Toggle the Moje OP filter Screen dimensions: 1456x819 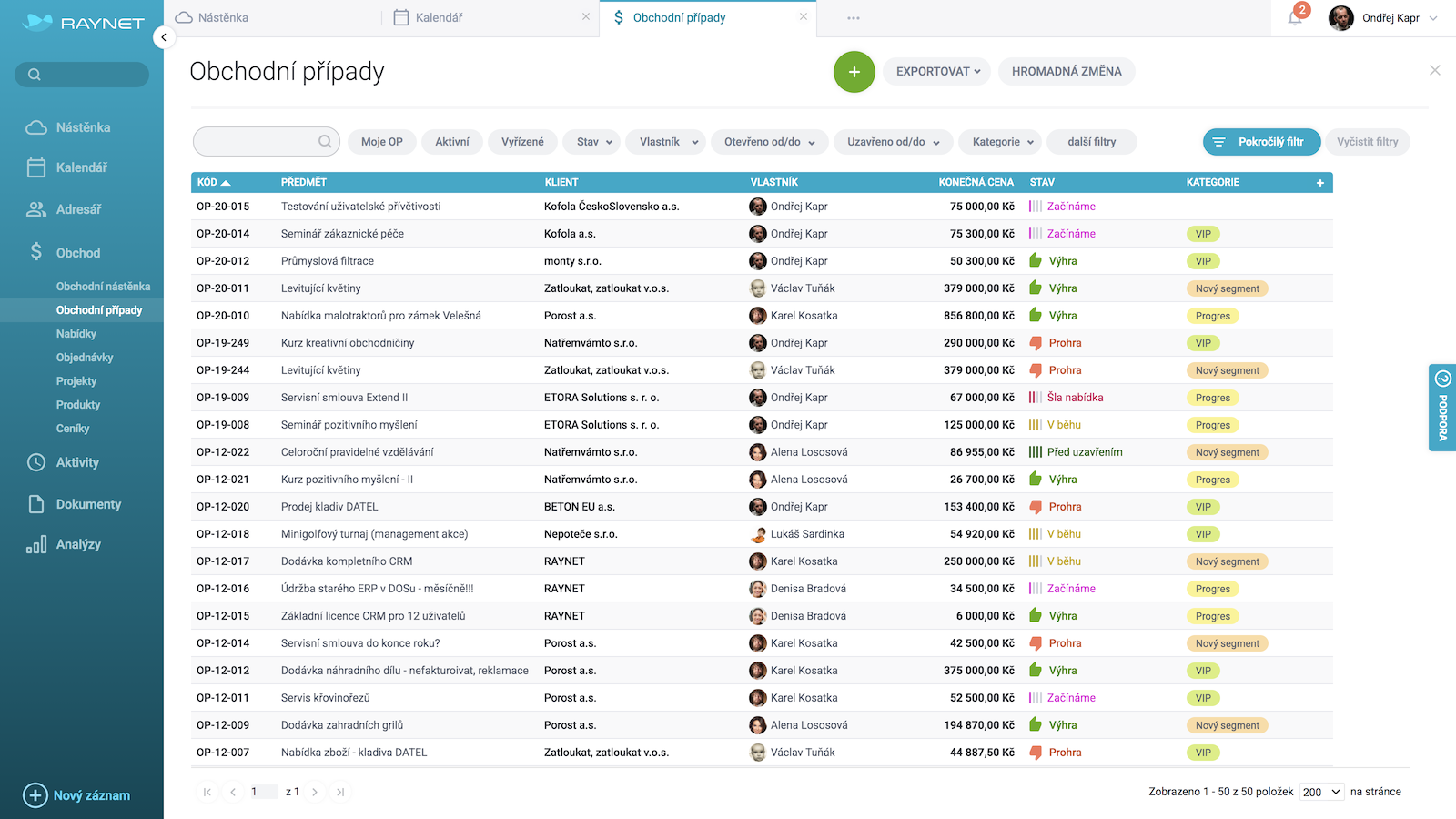[x=381, y=142]
